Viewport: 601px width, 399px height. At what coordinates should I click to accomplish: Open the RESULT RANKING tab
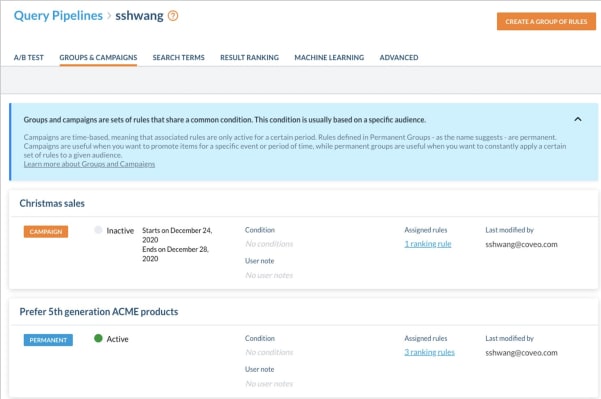click(x=250, y=57)
